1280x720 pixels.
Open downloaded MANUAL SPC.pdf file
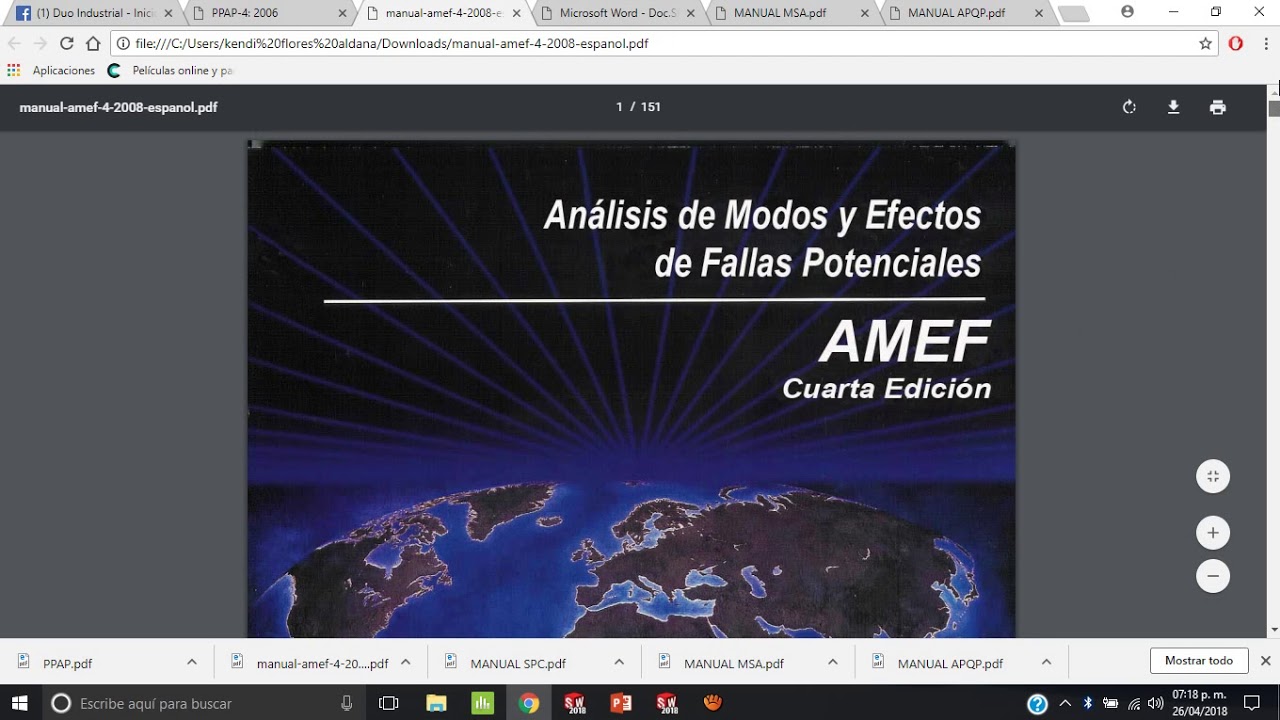pos(520,662)
